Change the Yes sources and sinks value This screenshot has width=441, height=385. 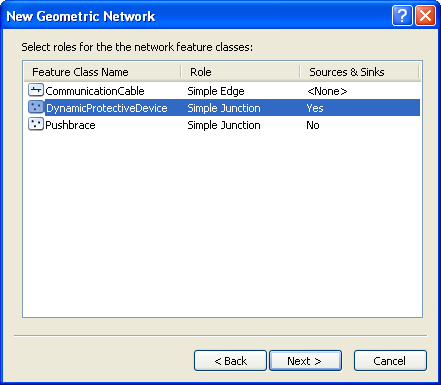(x=315, y=108)
